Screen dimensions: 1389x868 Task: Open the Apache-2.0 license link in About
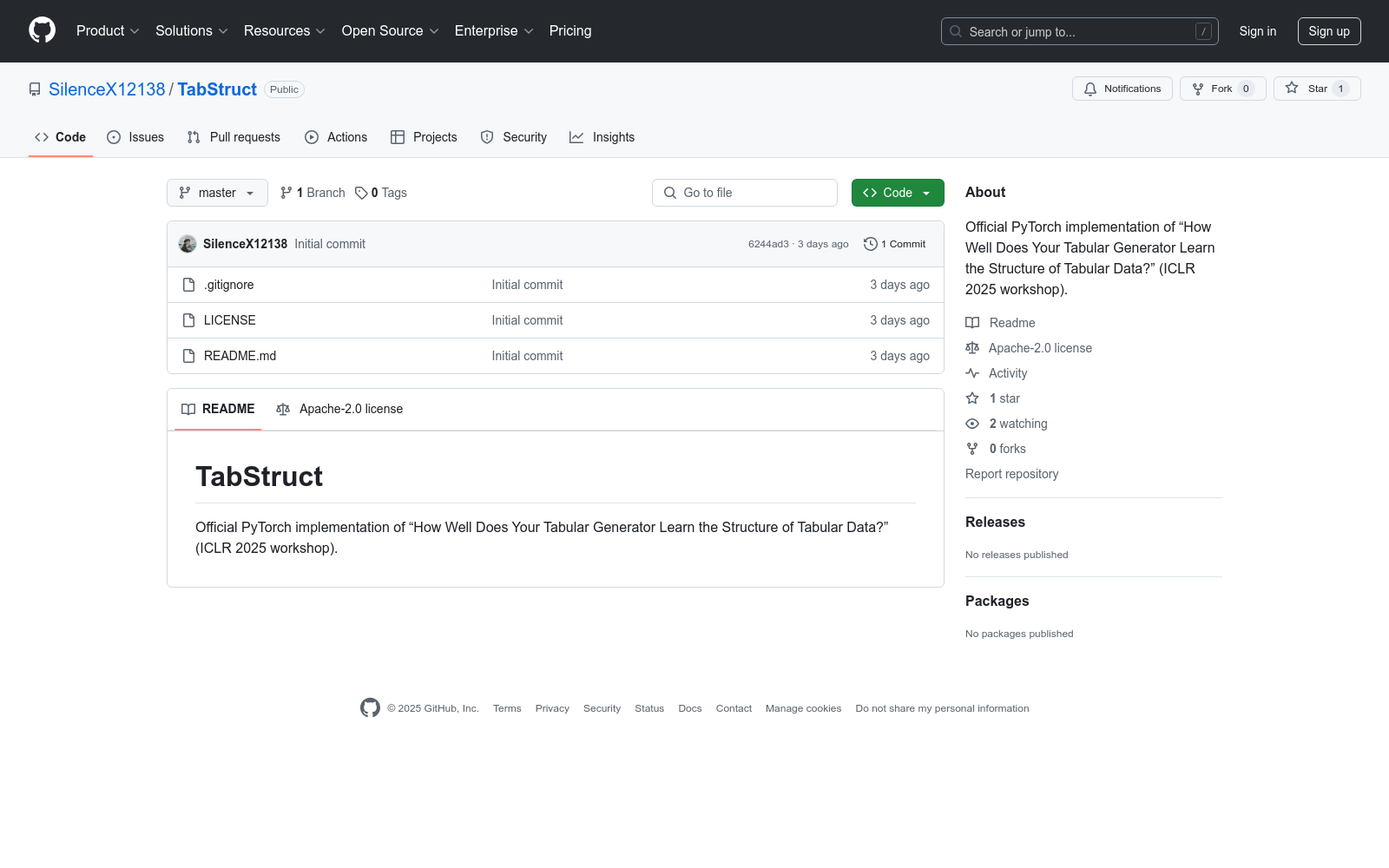pyautogui.click(x=1029, y=348)
